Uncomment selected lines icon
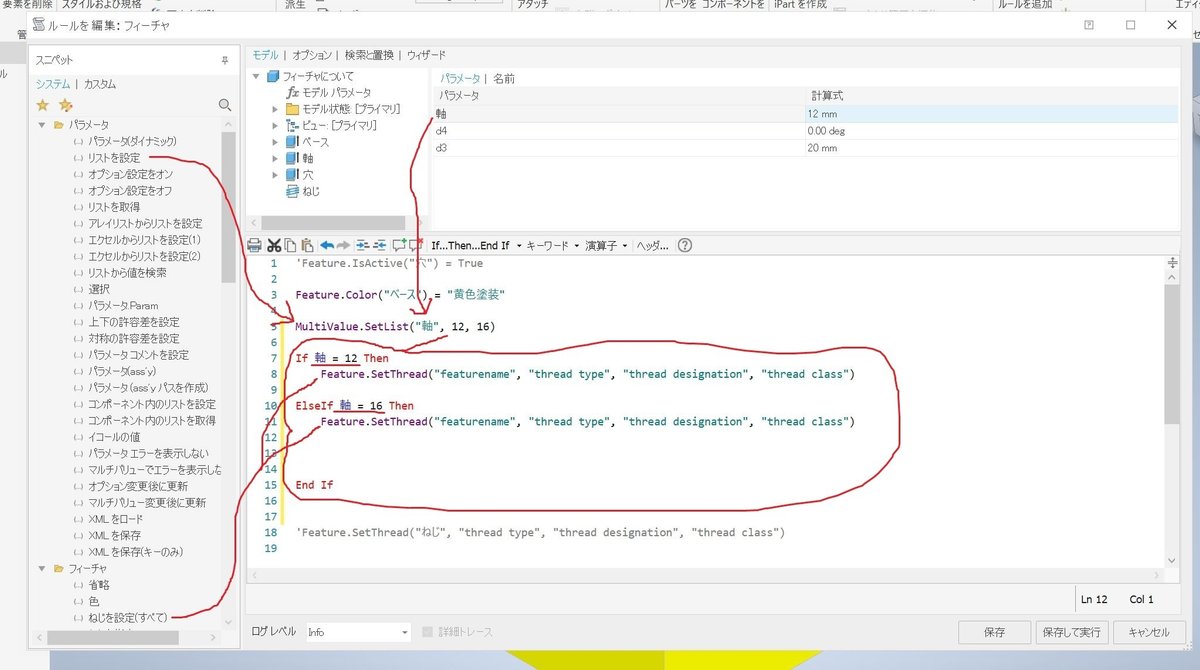This screenshot has height=670, width=1200. tap(416, 245)
